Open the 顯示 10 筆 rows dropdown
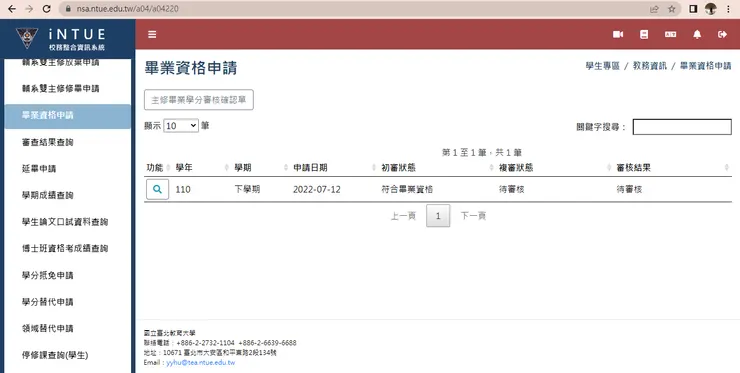 coord(181,126)
